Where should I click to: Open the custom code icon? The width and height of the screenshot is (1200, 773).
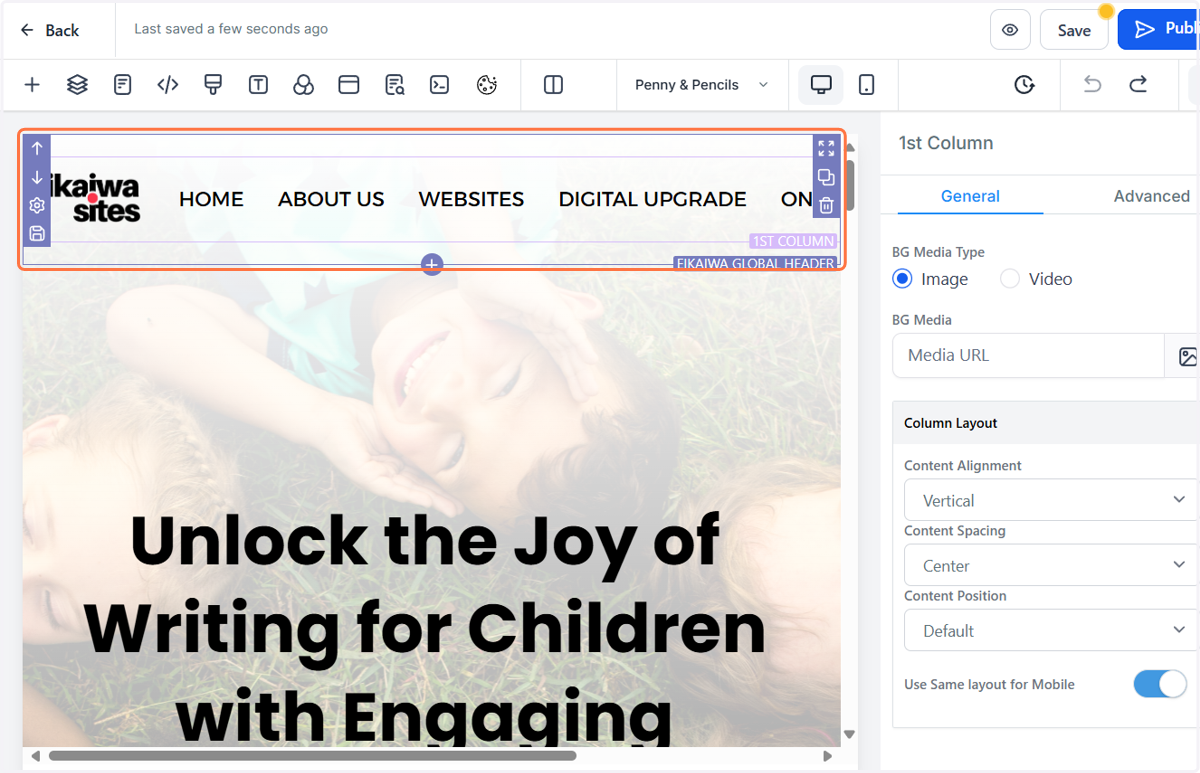pos(168,85)
